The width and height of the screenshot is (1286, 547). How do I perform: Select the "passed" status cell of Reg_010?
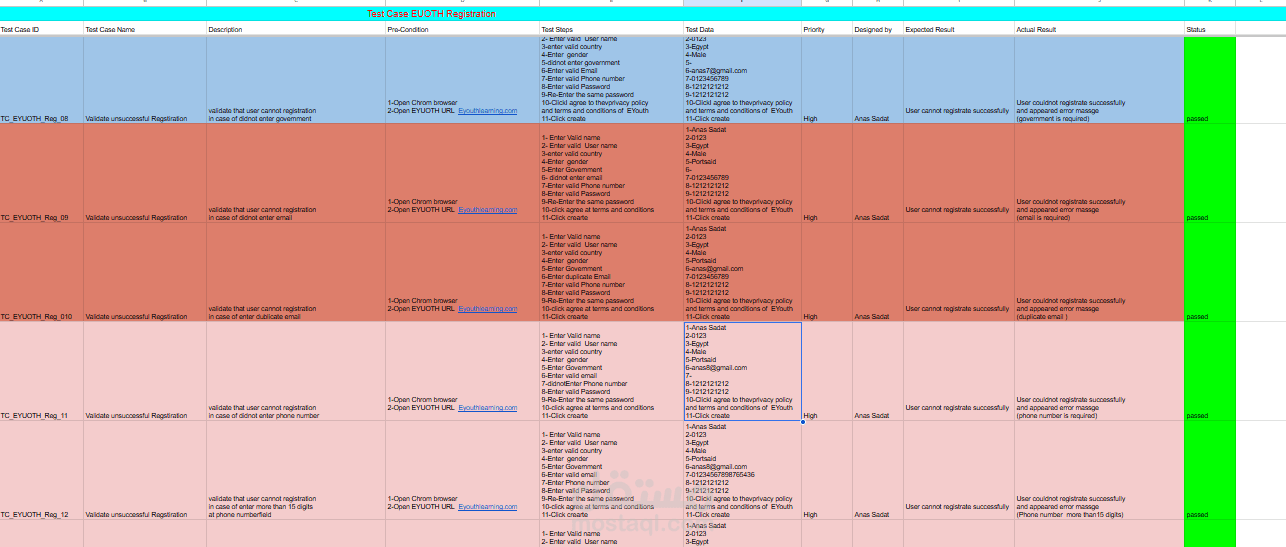(x=1210, y=273)
